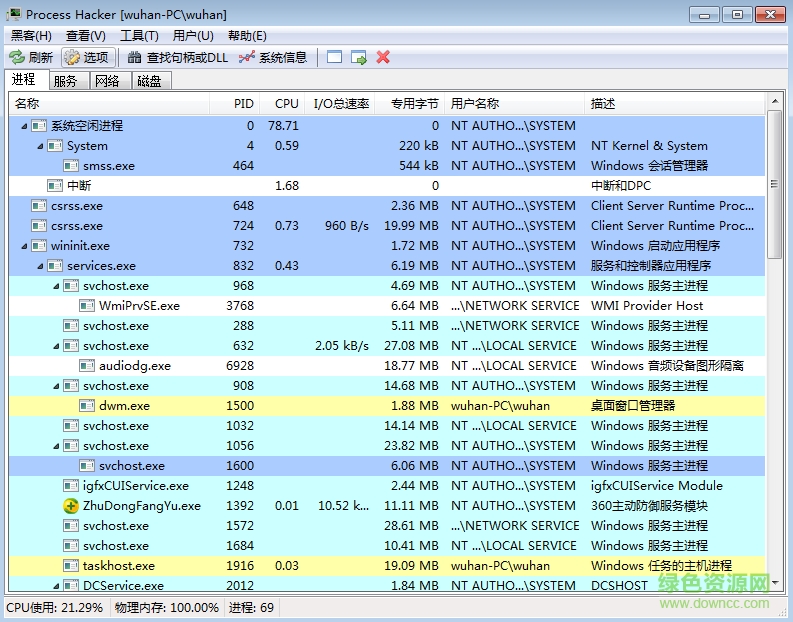The width and height of the screenshot is (793, 622).
Task: Click the red X terminate toolbar icon
Action: [383, 58]
